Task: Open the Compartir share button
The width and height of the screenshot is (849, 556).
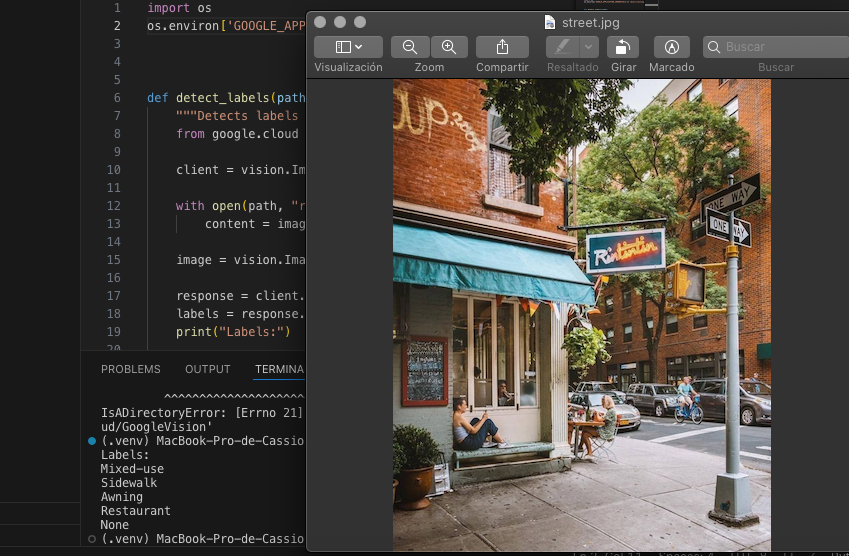Action: pos(502,47)
